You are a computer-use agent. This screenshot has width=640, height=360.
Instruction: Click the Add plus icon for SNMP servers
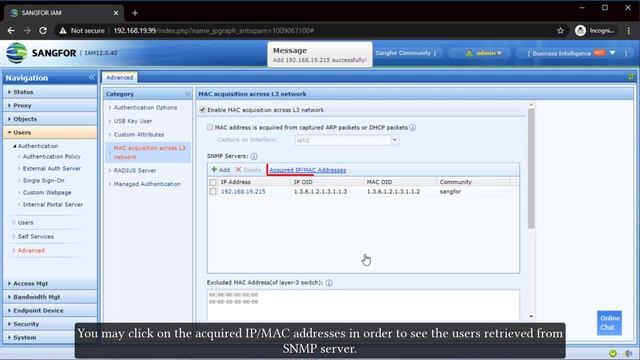(214, 169)
